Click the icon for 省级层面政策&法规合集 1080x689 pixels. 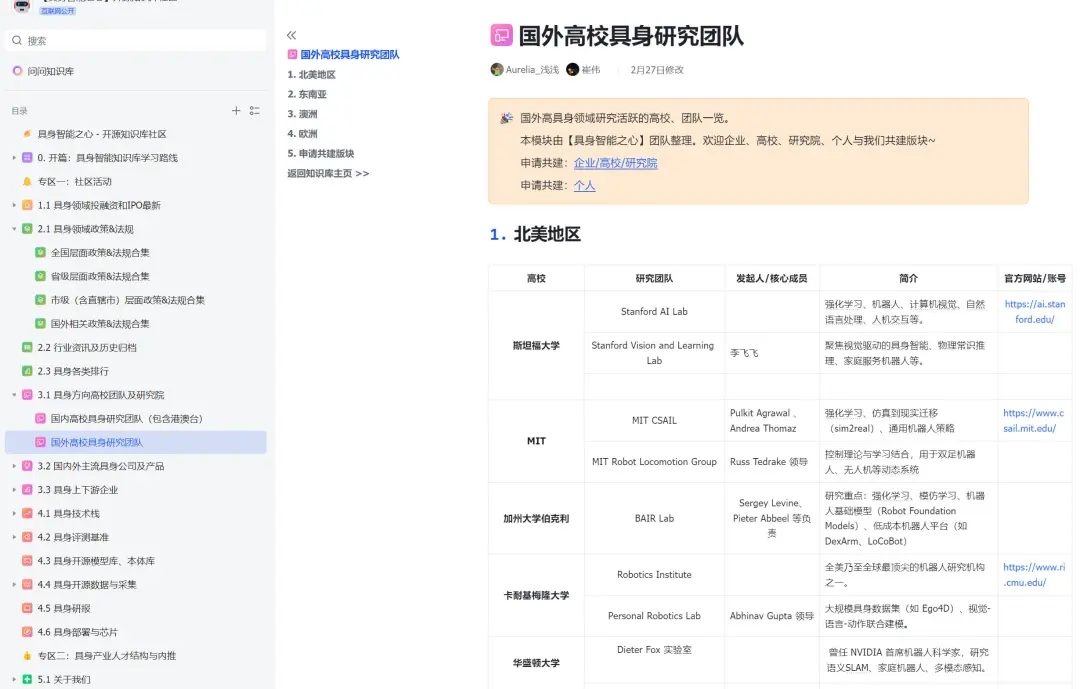(x=41, y=276)
